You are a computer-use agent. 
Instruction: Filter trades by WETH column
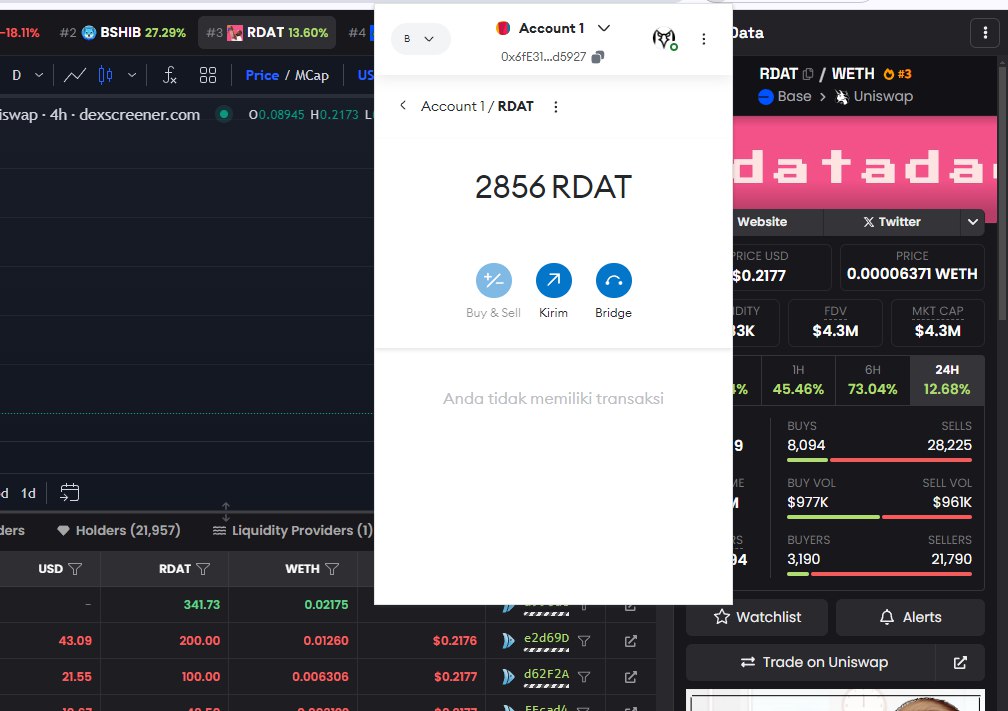click(332, 569)
